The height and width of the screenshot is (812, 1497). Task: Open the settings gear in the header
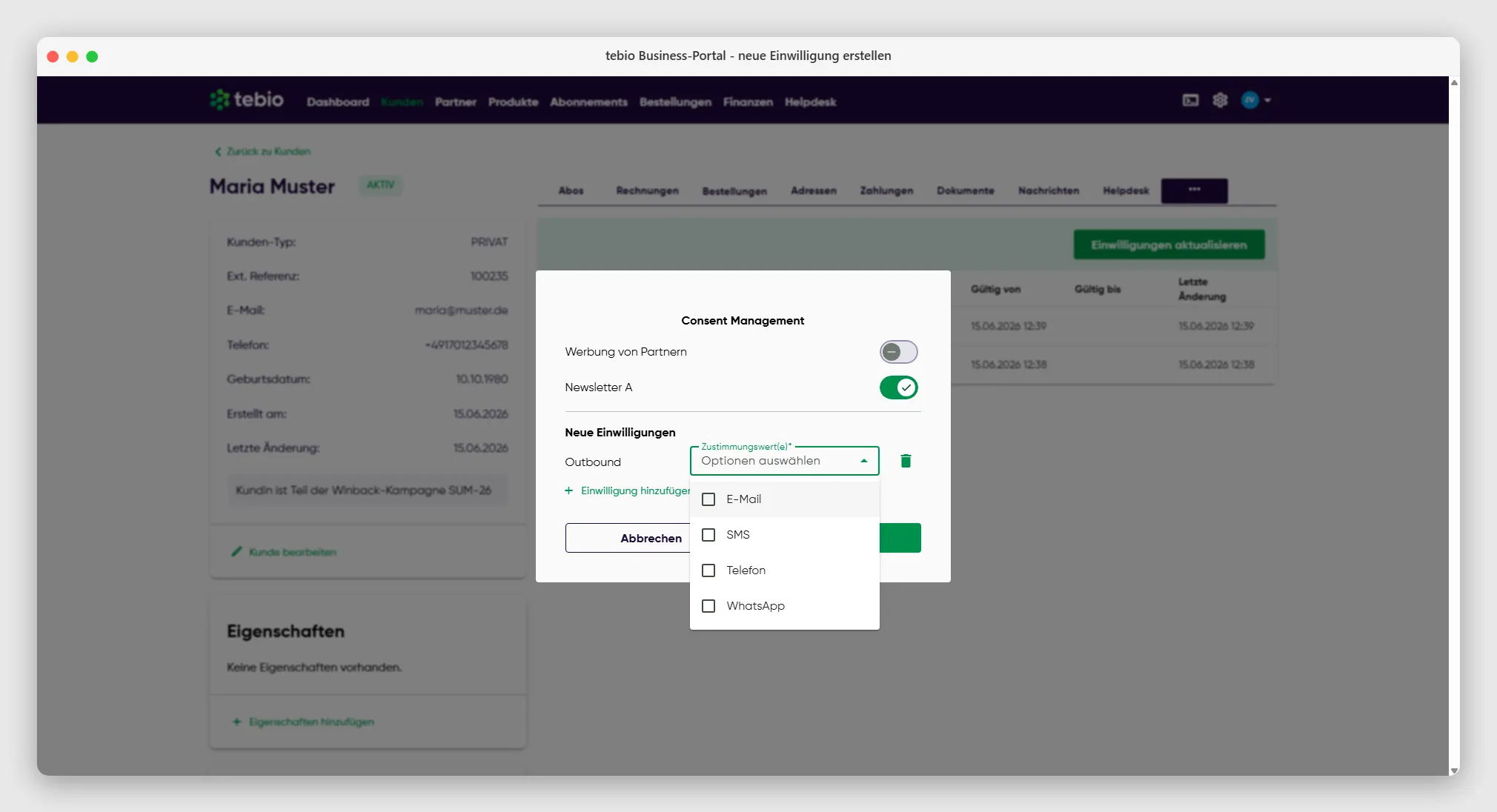(1220, 100)
